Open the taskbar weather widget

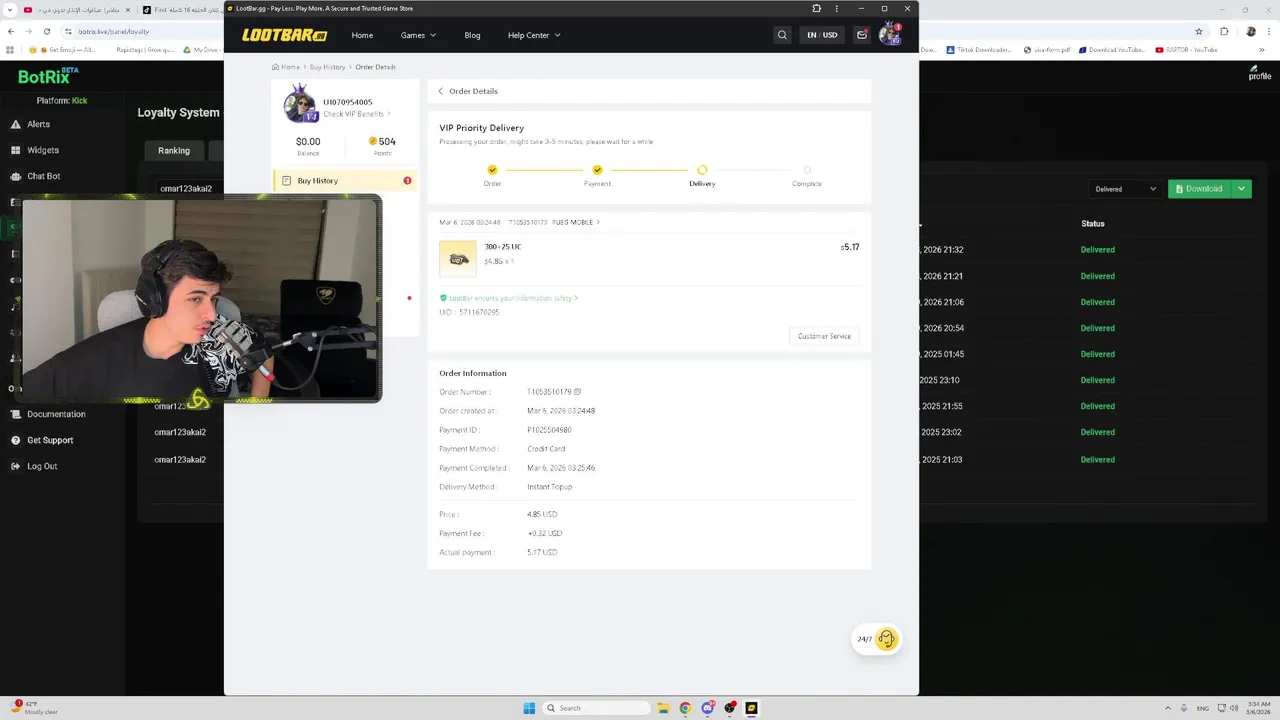click(x=34, y=708)
